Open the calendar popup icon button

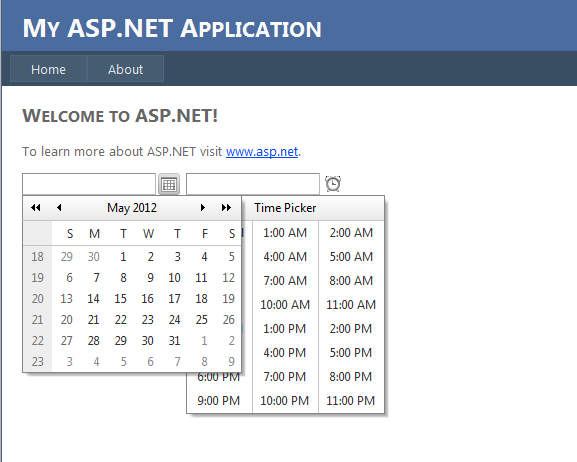pos(169,184)
